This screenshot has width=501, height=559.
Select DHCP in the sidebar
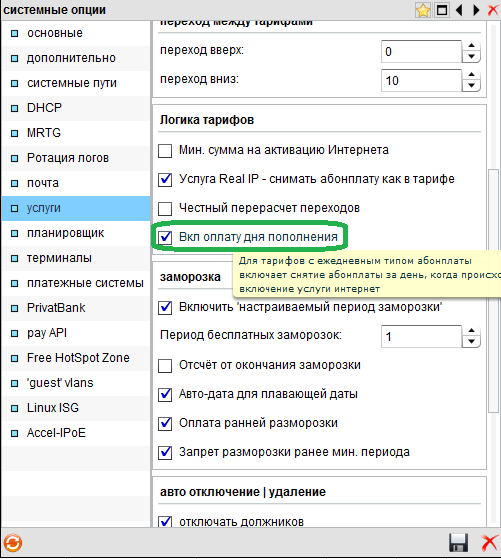(x=76, y=108)
